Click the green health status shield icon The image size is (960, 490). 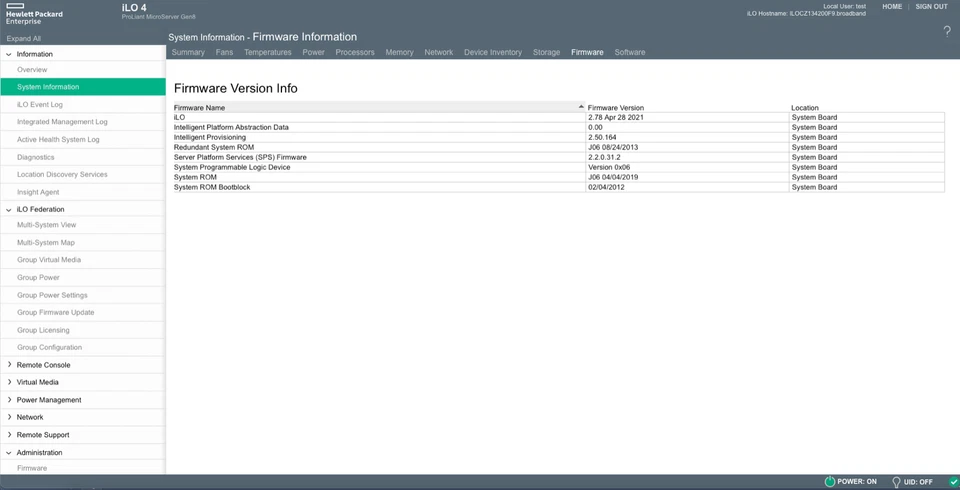tap(954, 482)
